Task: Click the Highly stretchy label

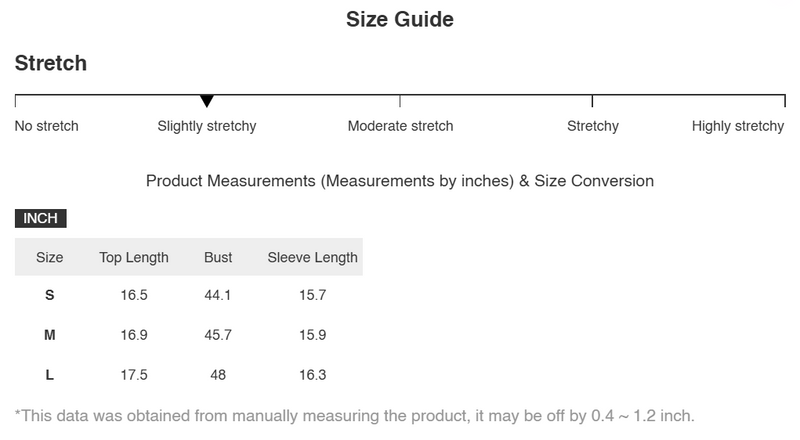Action: (x=738, y=126)
